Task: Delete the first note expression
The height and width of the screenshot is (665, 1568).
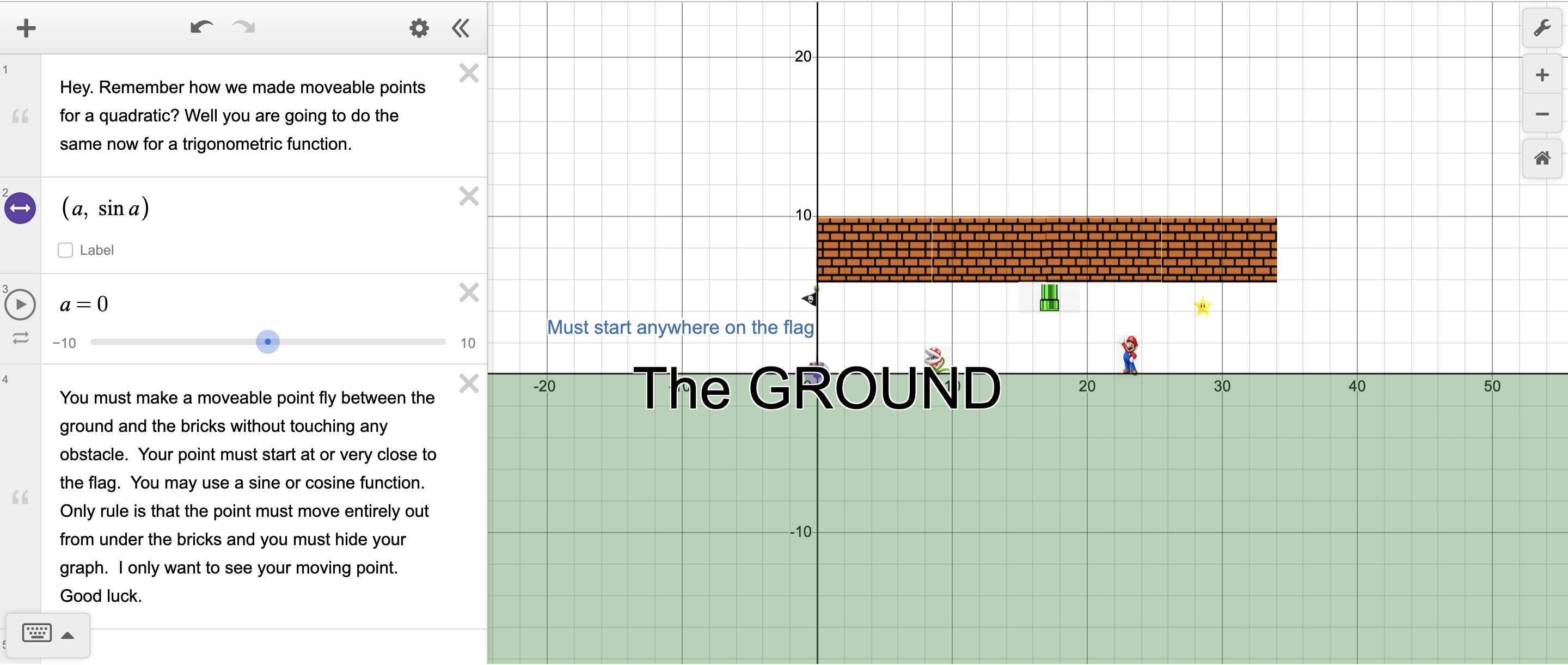Action: (x=469, y=74)
